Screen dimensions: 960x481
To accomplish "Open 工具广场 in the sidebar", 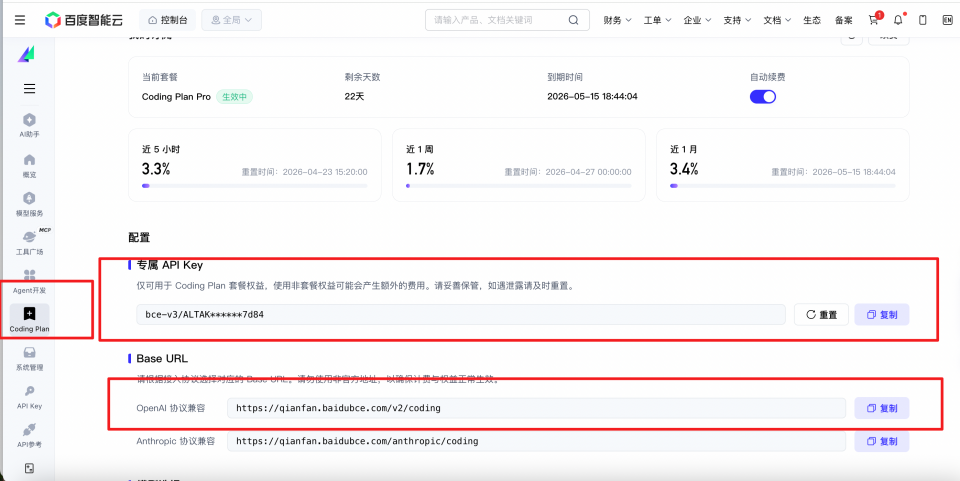I will pyautogui.click(x=29, y=242).
